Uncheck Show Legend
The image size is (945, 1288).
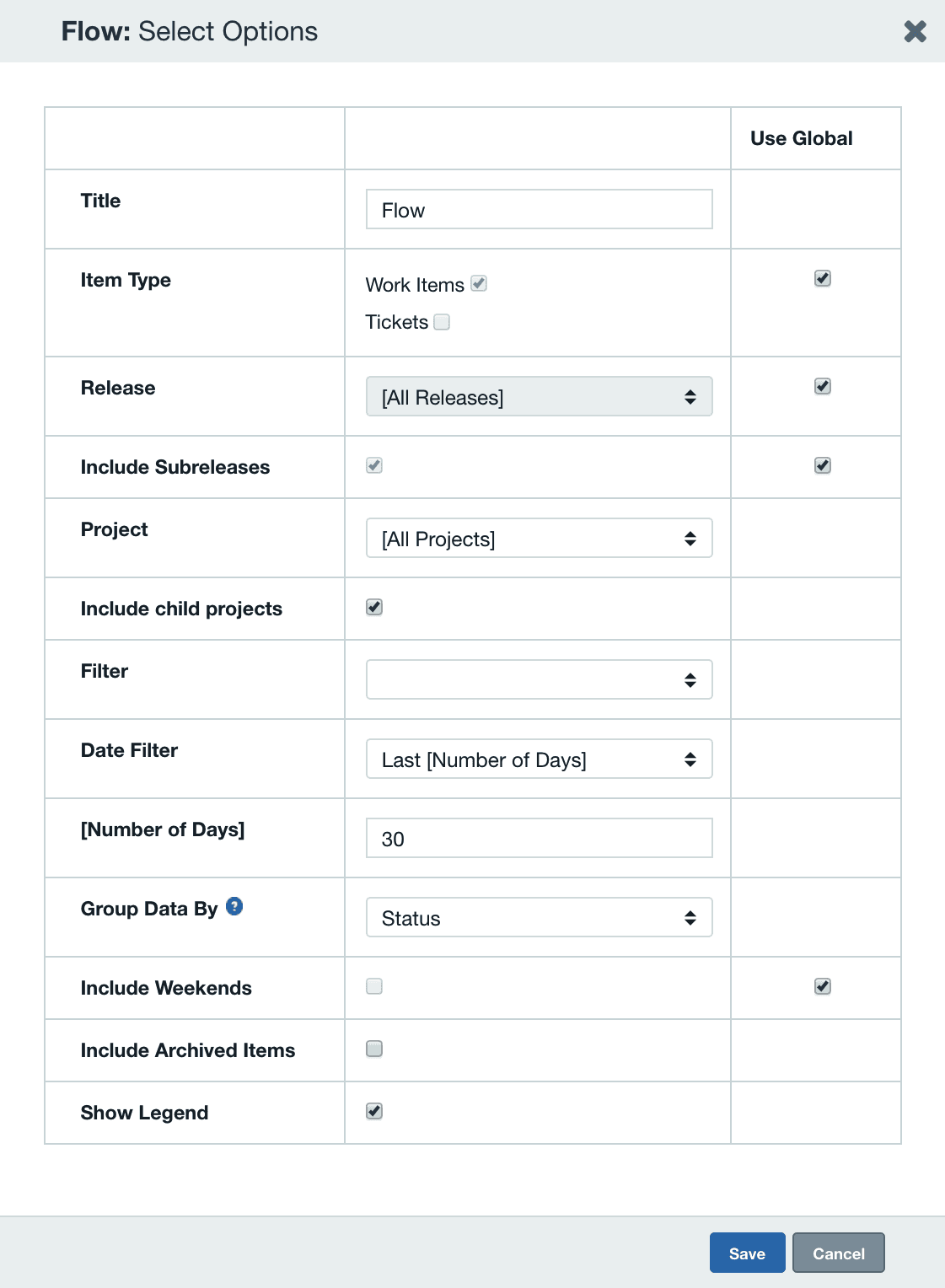(373, 1111)
